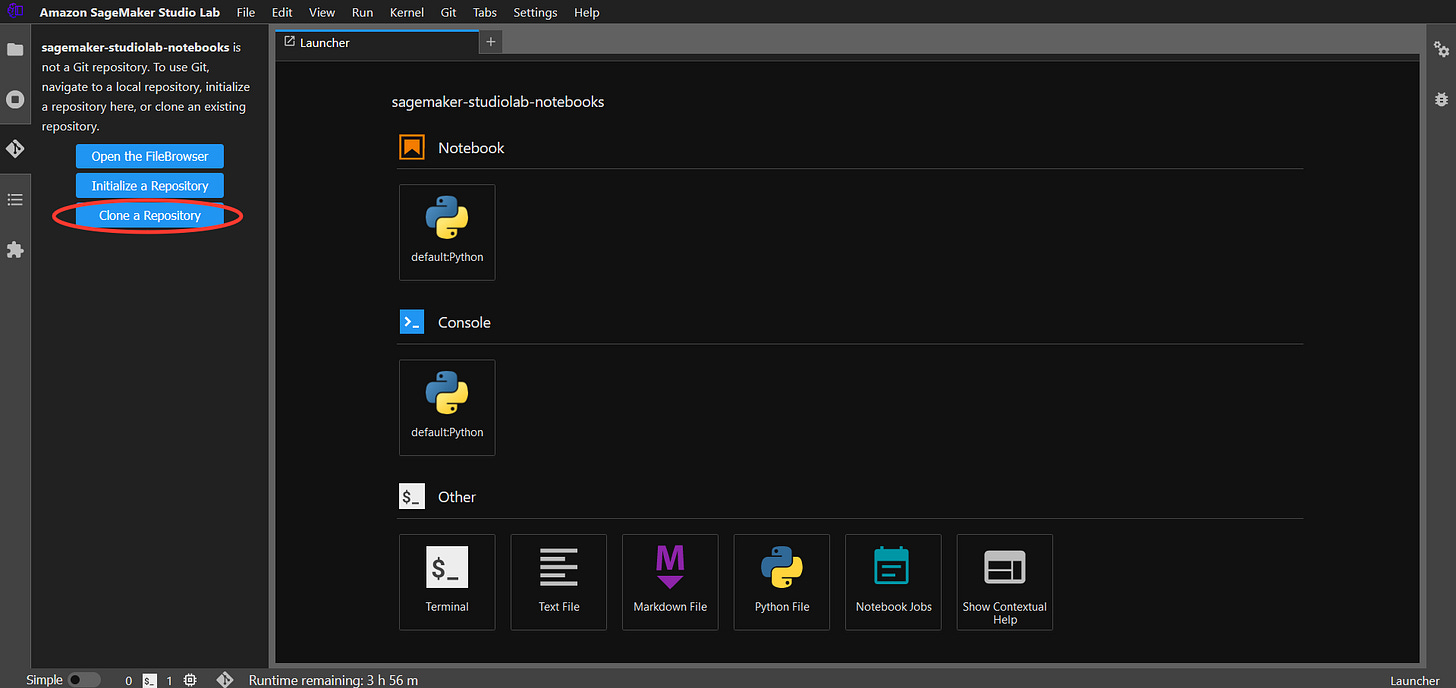Open the Kernel menu
This screenshot has height=688, width=1456.
(407, 12)
